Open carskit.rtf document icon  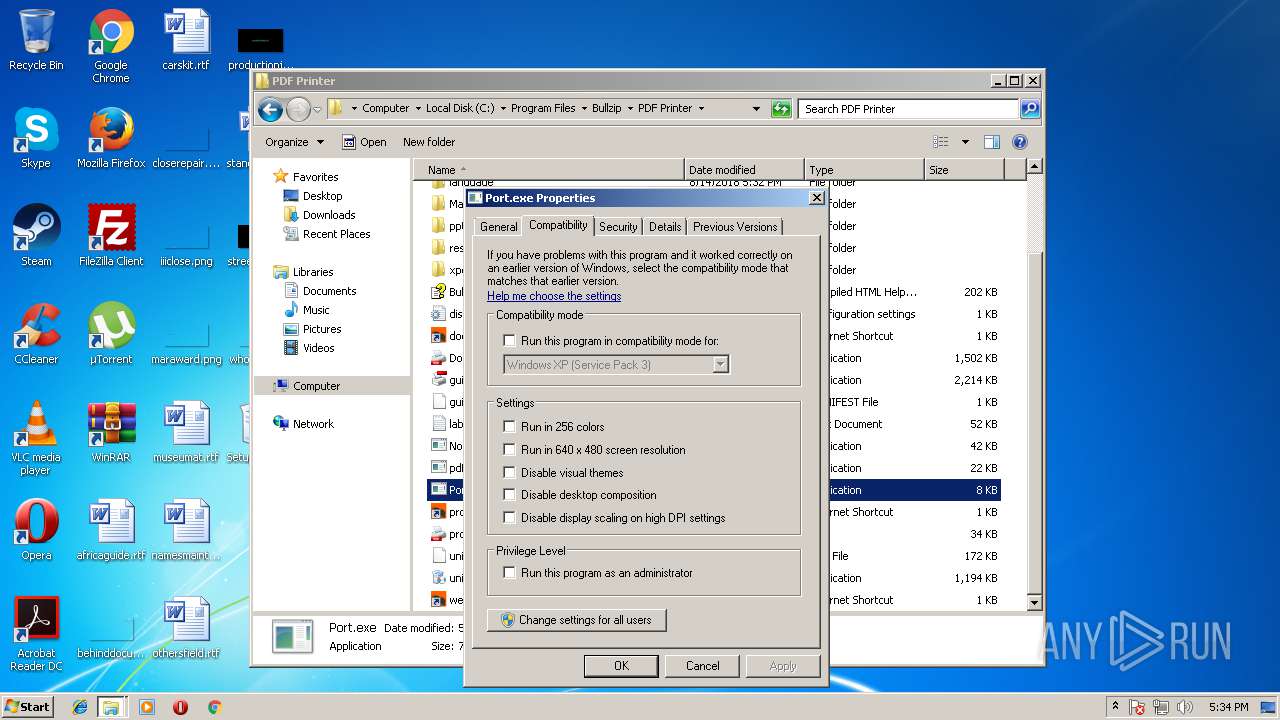[186, 40]
